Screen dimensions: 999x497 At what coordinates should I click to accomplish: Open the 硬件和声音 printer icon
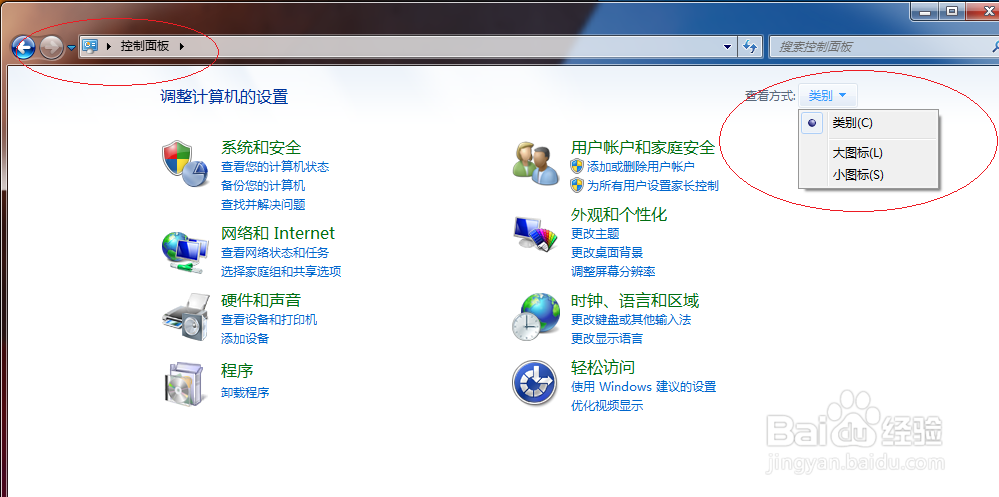(186, 317)
